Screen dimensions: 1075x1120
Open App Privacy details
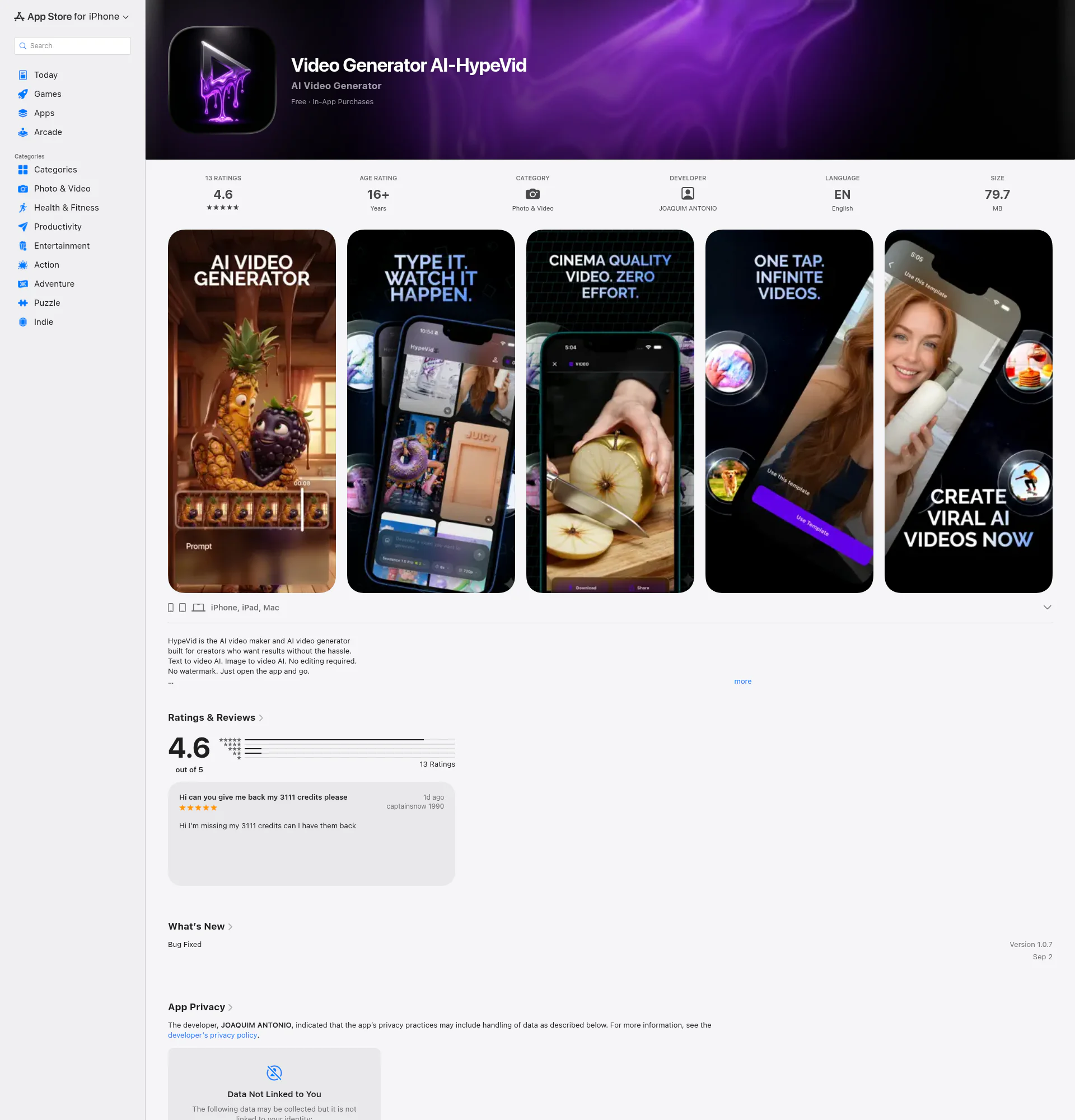(200, 1007)
